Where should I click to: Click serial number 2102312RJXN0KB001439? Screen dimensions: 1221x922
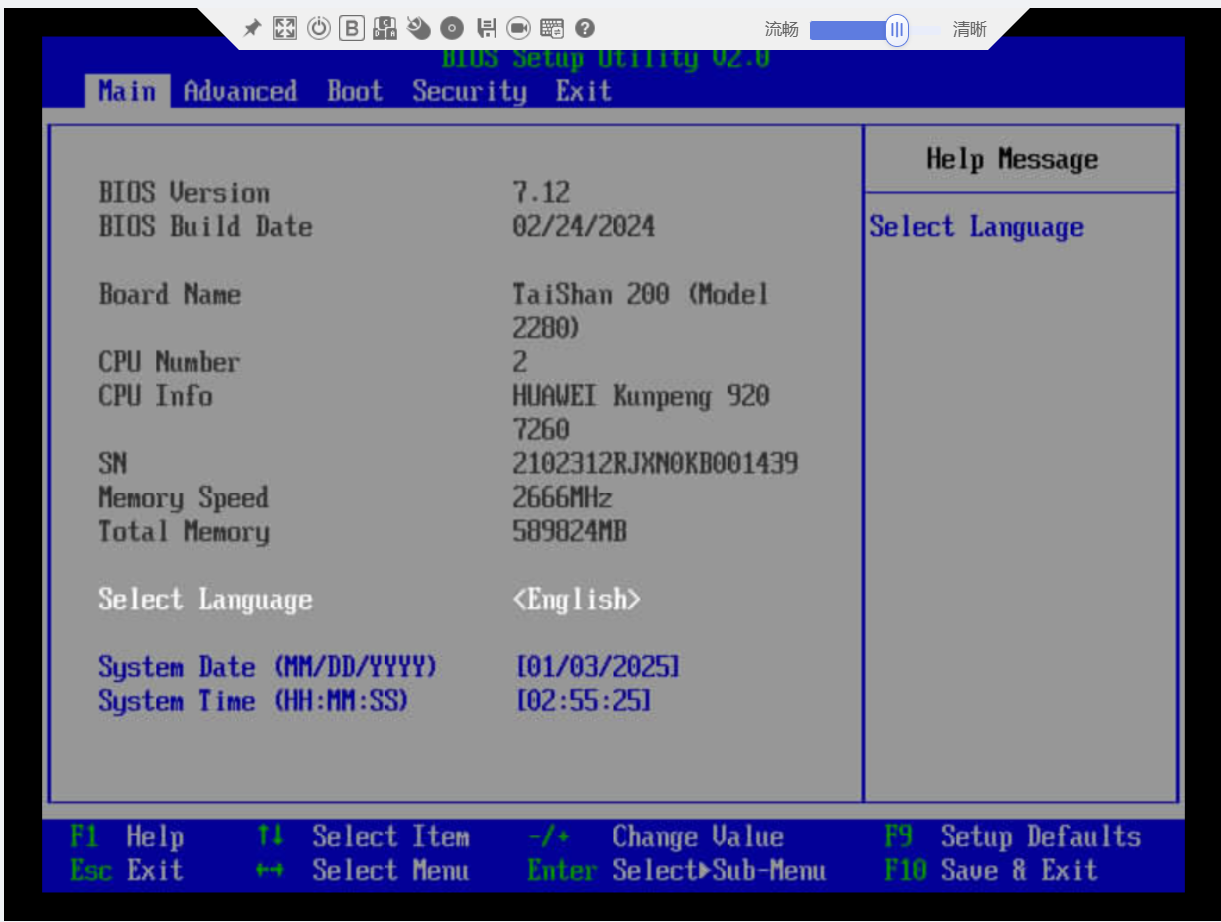[655, 464]
